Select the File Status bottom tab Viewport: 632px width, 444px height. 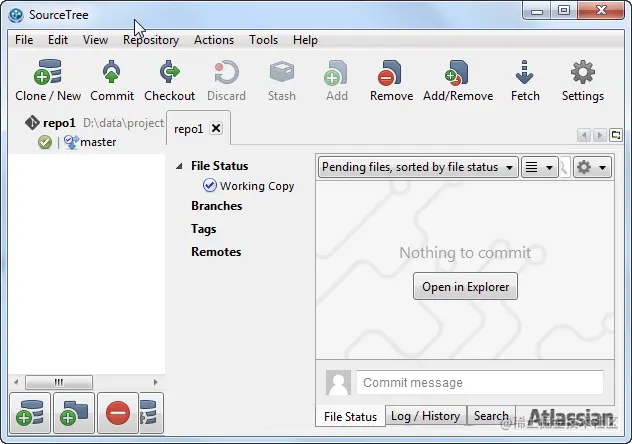pos(350,416)
